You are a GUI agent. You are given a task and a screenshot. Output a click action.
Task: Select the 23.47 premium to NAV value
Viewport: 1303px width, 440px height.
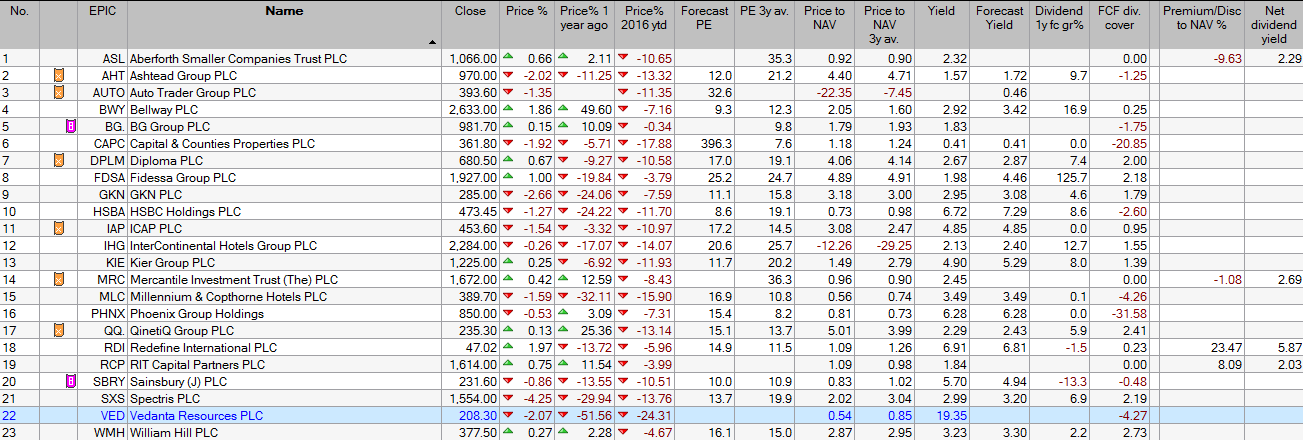click(1227, 348)
